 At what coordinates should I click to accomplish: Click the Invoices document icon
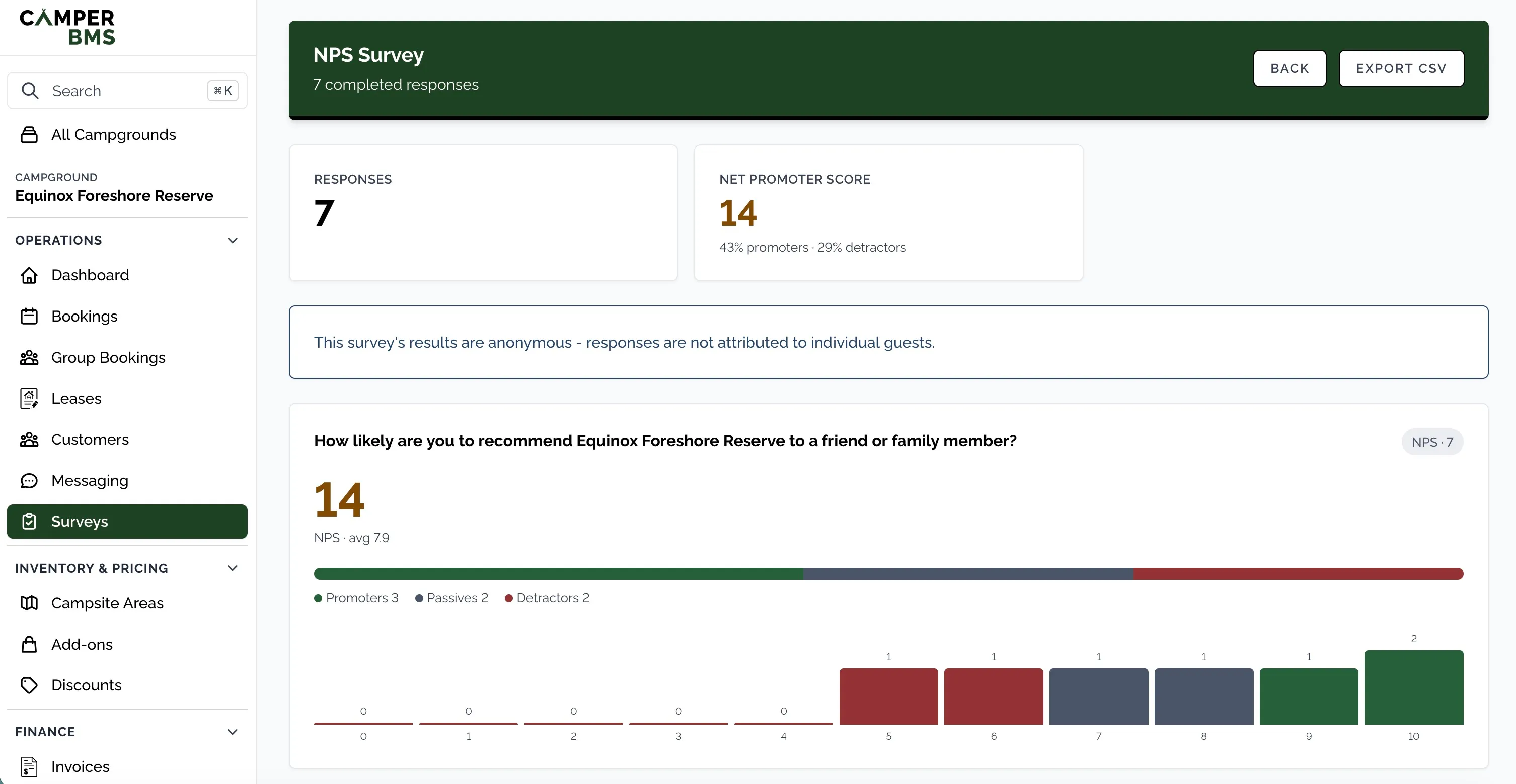tap(29, 766)
